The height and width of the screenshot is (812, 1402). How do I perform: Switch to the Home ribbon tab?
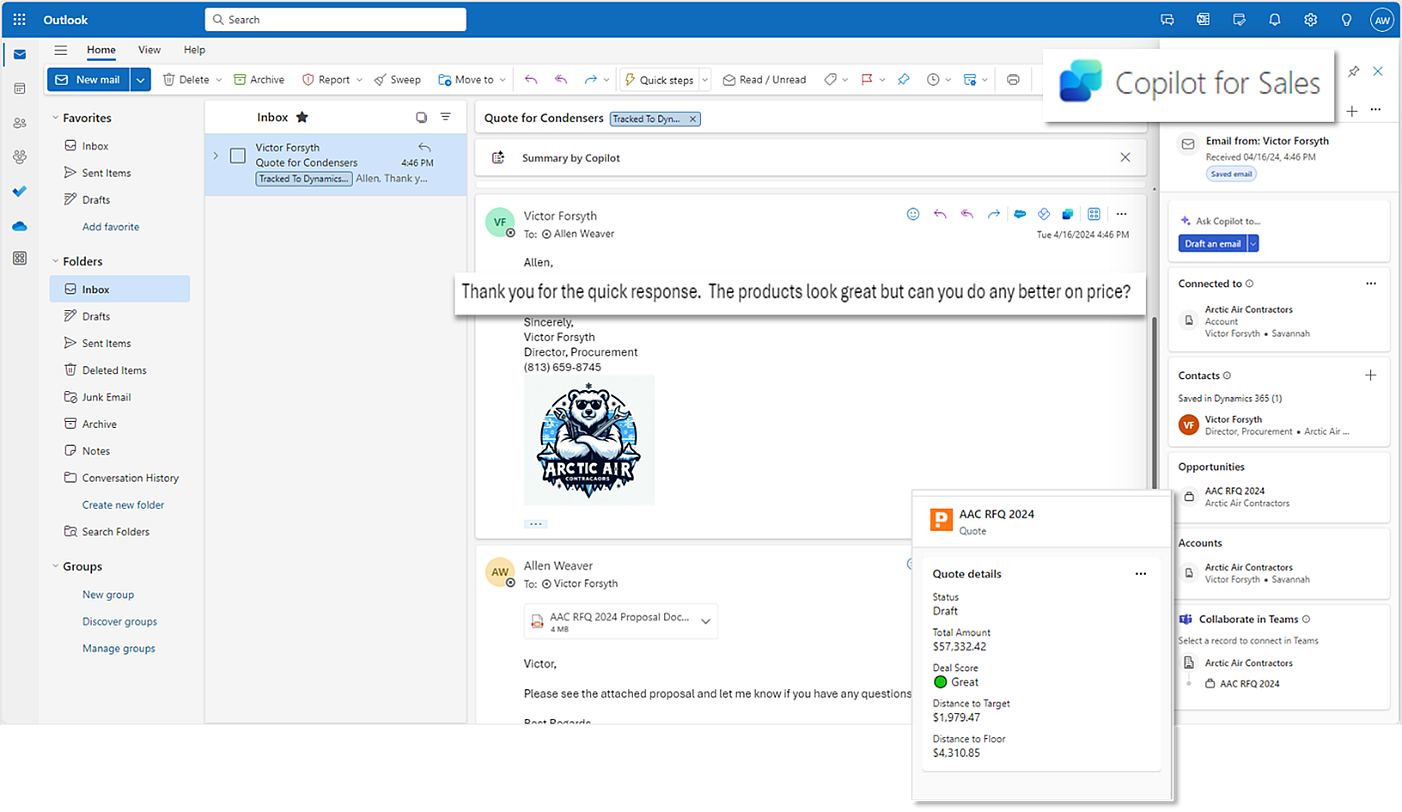click(x=101, y=50)
